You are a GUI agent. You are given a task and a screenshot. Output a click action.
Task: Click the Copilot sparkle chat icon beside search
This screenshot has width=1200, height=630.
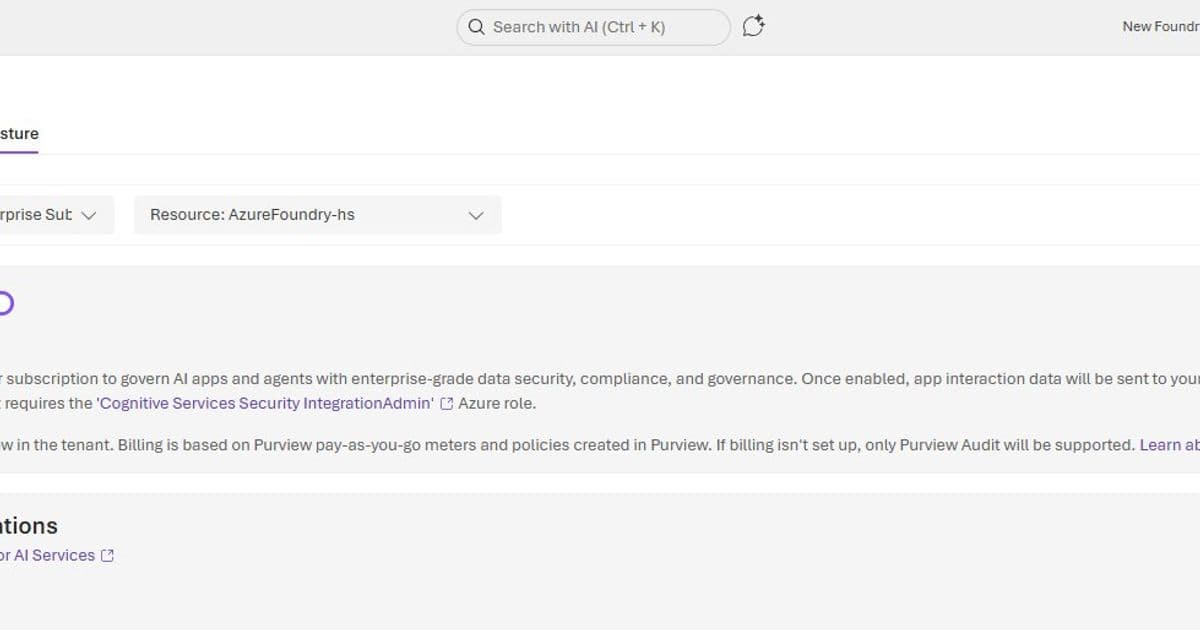coord(752,27)
